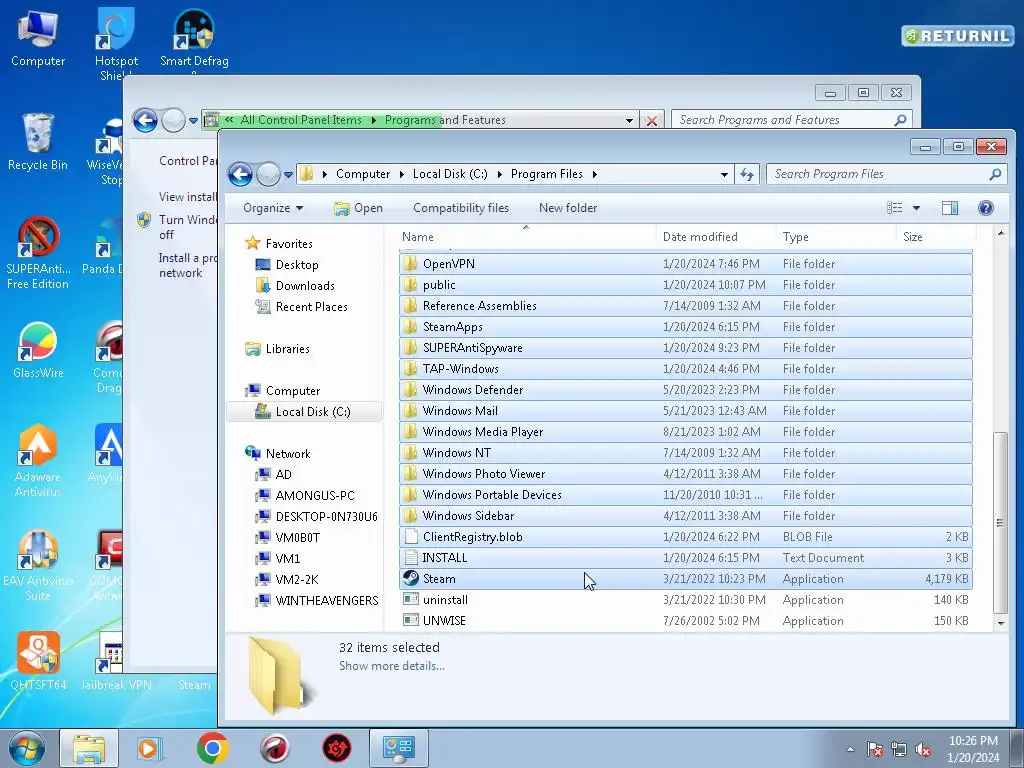Sort by the Size column header
The image size is (1024, 768).
coord(936,236)
